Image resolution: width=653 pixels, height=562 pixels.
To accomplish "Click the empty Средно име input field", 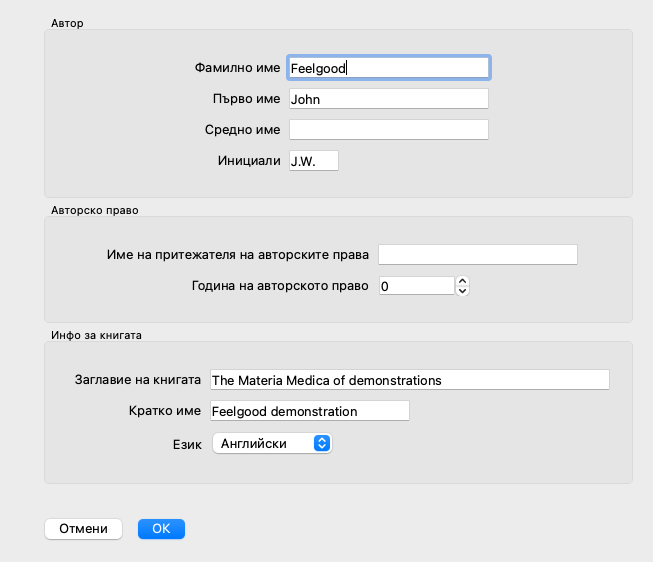I will click(x=388, y=130).
